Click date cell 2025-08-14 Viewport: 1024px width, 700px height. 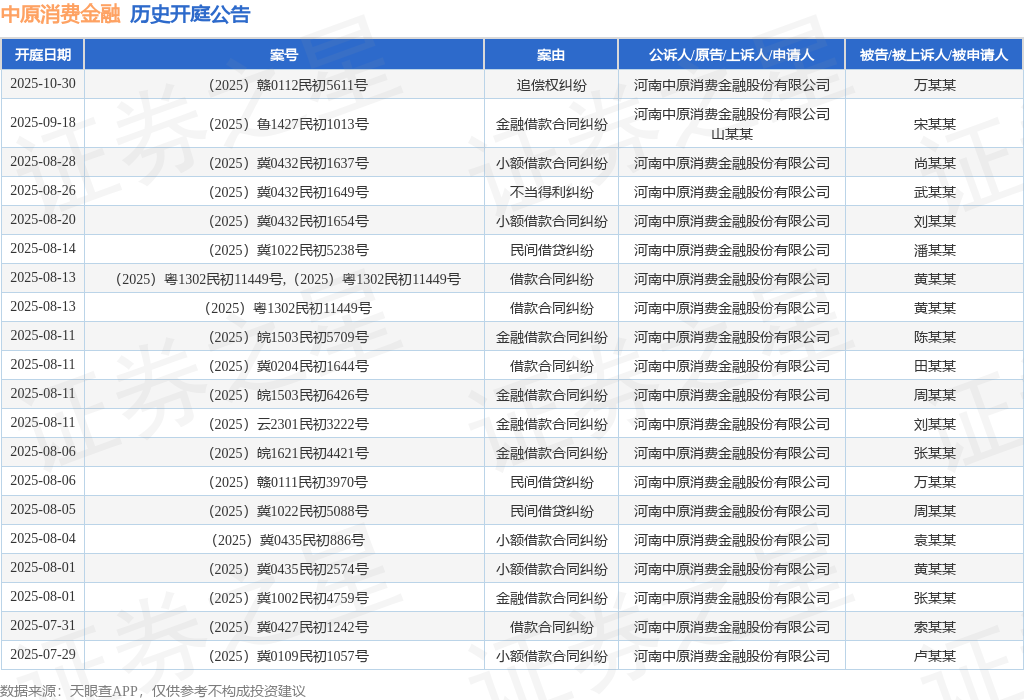coord(42,249)
